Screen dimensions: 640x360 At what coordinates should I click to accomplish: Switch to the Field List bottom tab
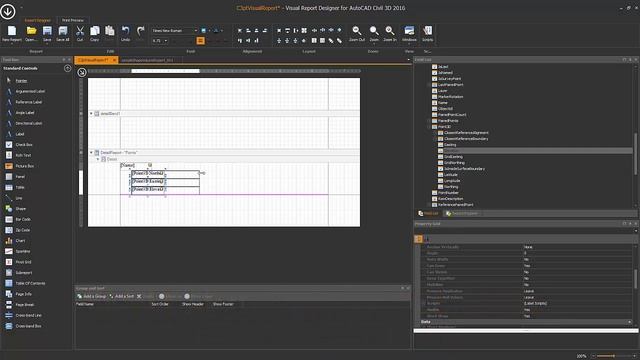428,213
